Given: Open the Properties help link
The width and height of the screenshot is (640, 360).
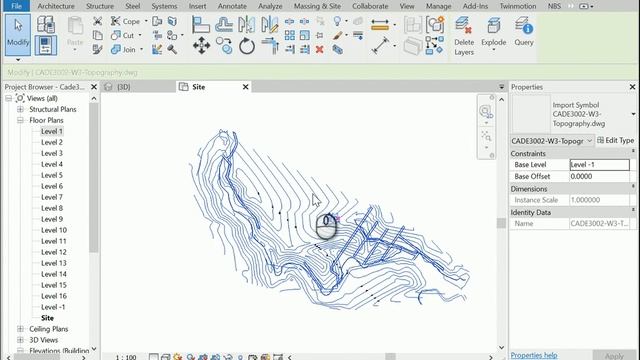Looking at the screenshot, I should point(533,355).
